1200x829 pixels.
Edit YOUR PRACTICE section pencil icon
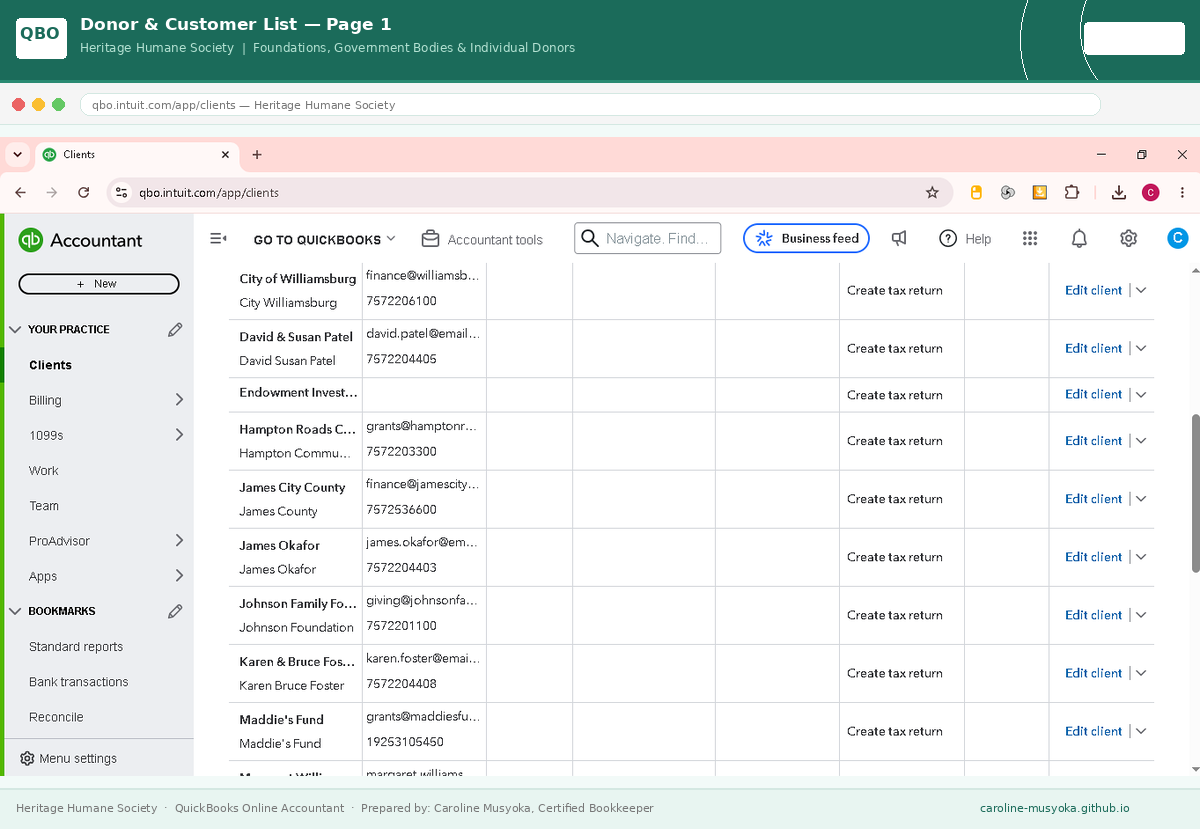coord(175,329)
